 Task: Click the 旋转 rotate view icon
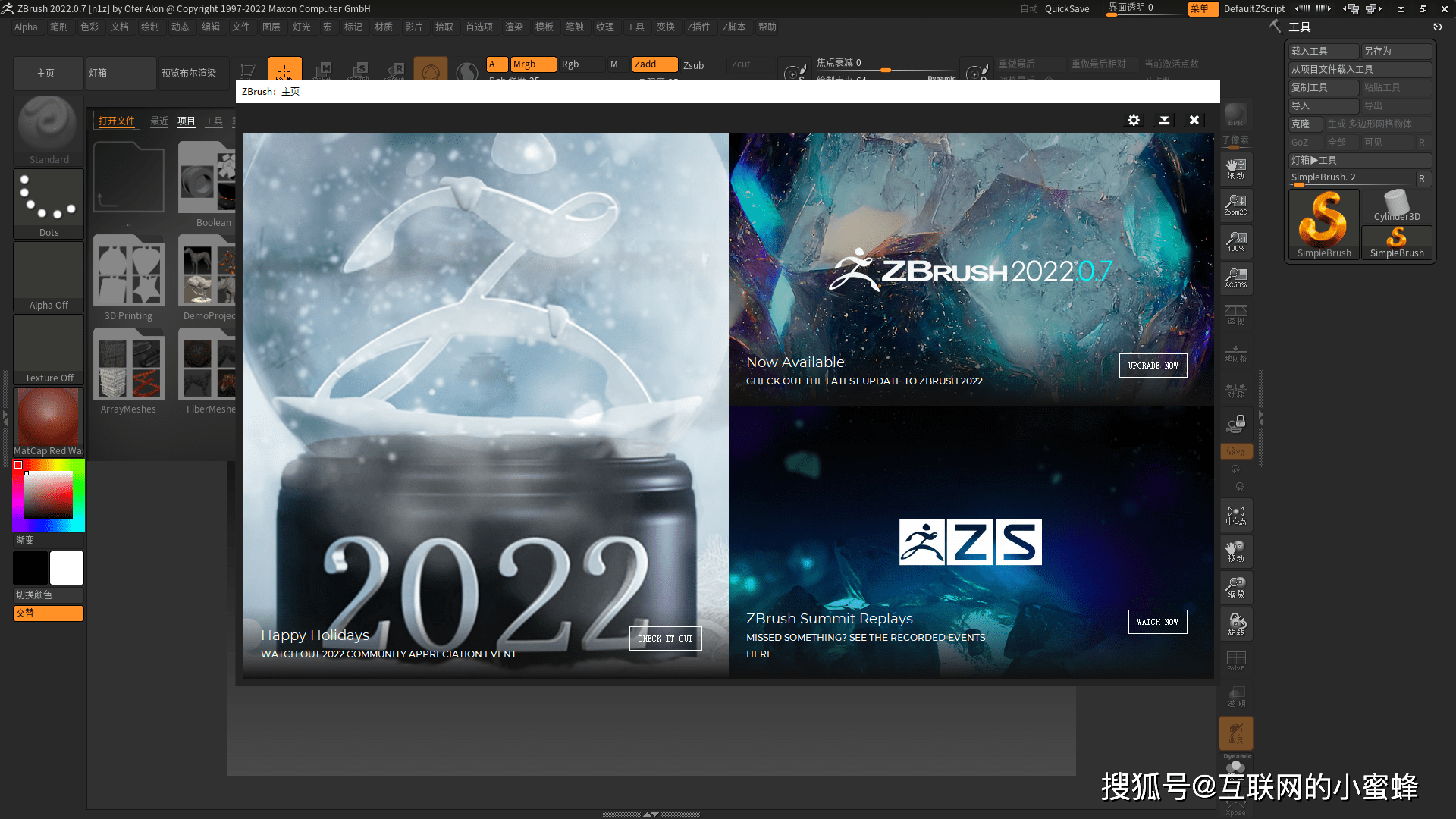[1236, 625]
